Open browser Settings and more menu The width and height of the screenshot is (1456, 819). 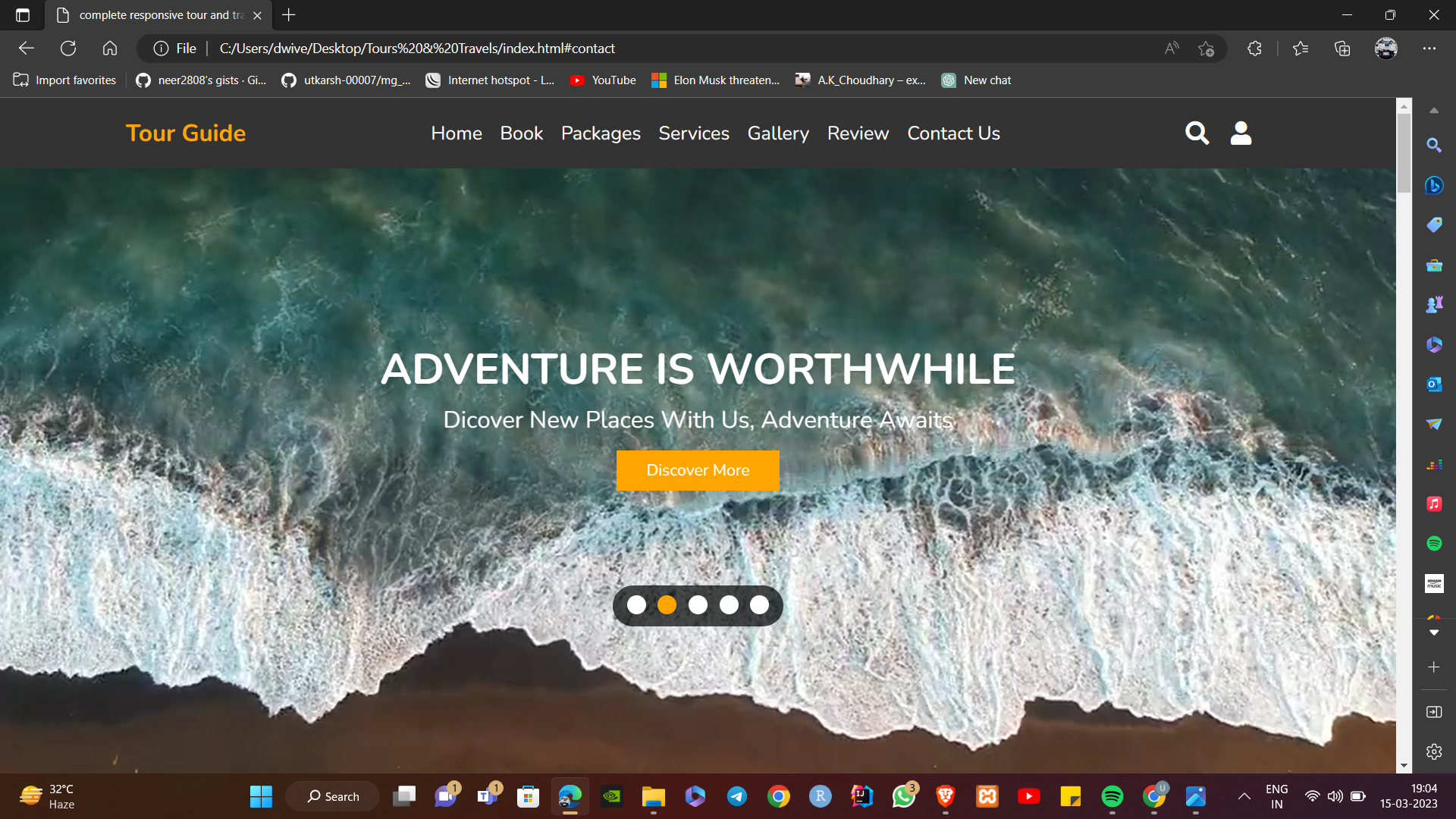click(1429, 49)
